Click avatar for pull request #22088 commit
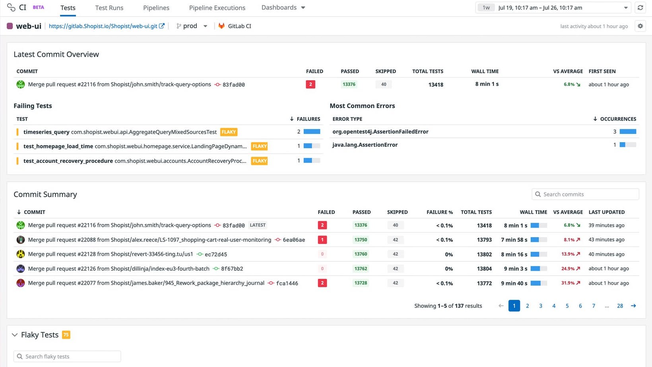 coord(20,239)
